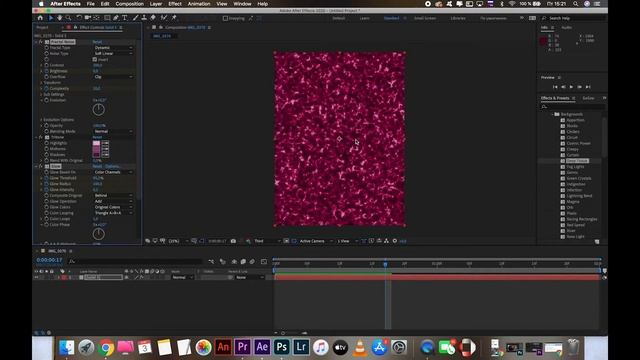This screenshot has width=640, height=360.
Task: Expand the Sub Settings group
Action: point(41,94)
